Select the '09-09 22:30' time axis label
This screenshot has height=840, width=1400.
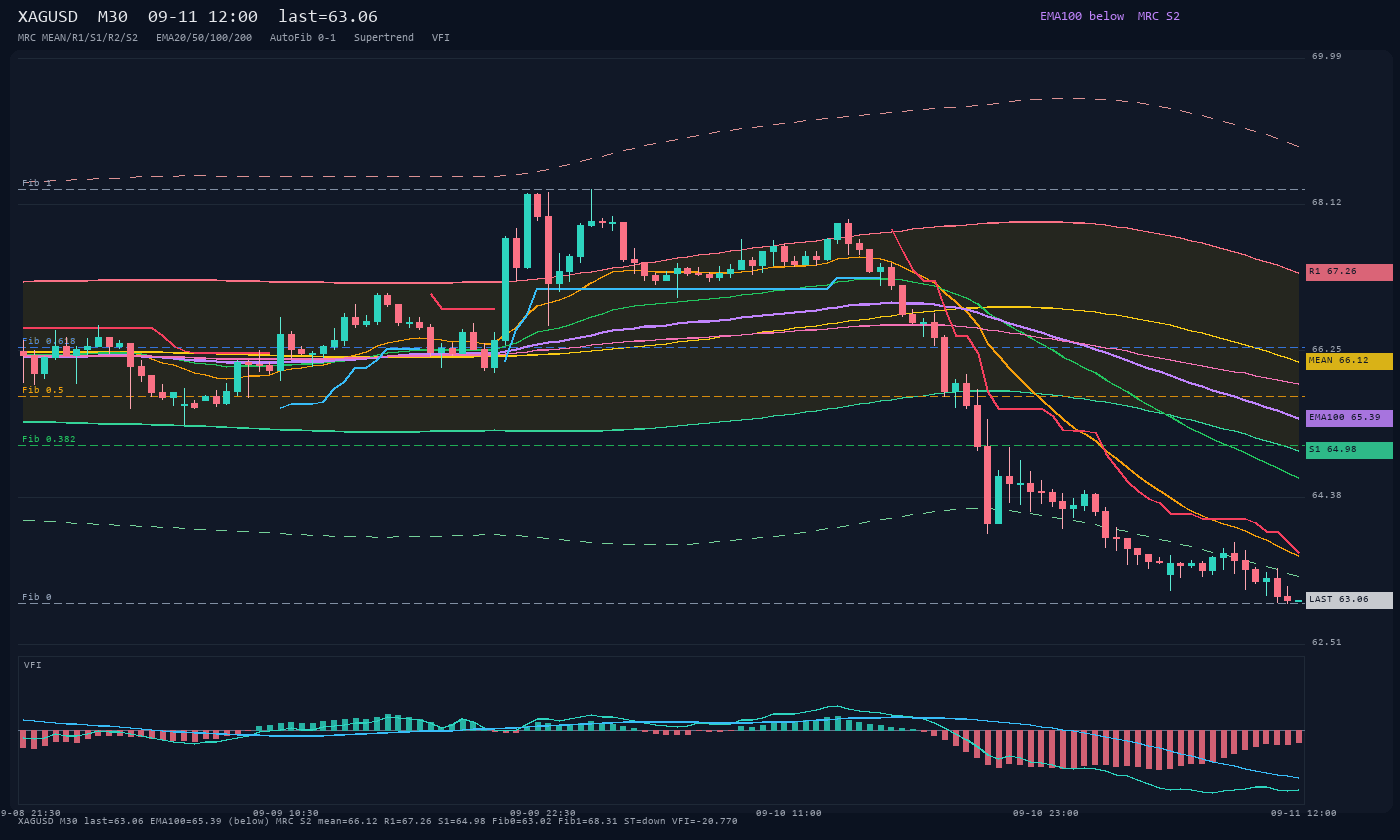click(543, 813)
